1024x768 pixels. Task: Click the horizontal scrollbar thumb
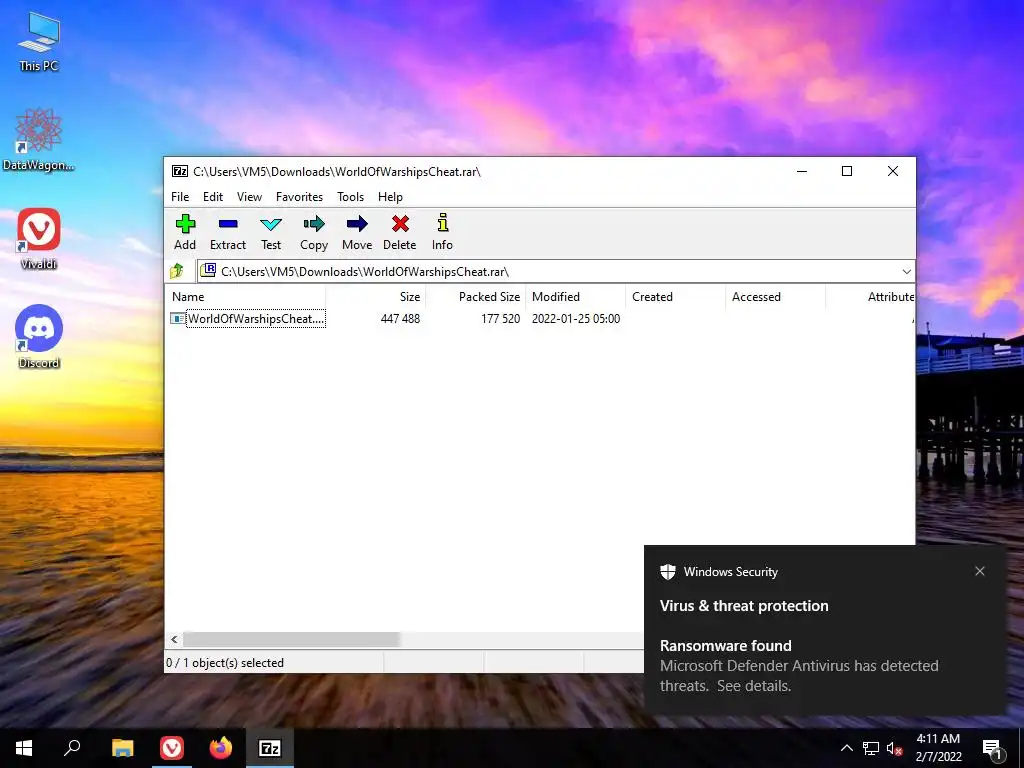(x=291, y=639)
